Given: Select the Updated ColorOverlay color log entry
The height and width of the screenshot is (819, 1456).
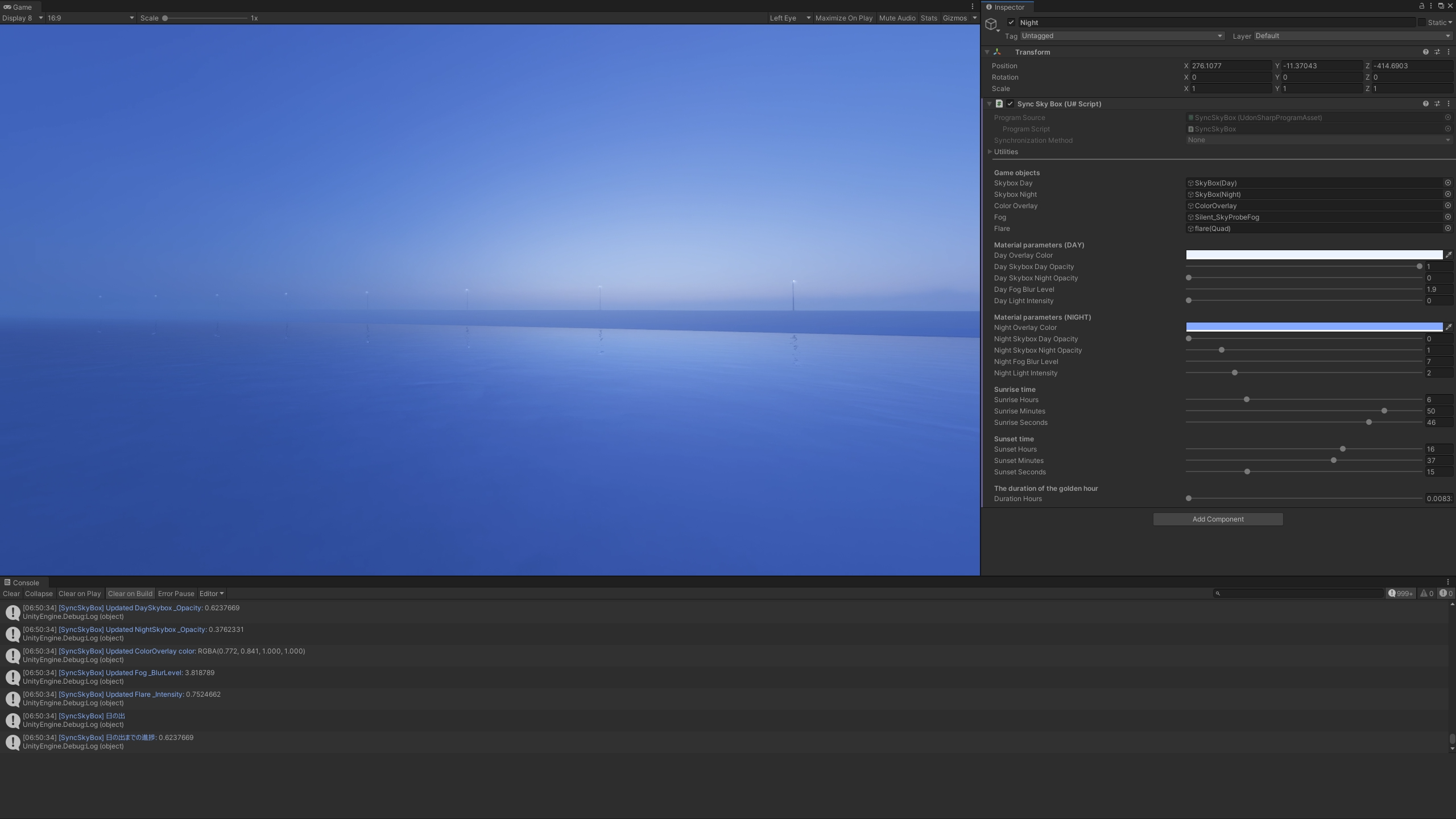Looking at the screenshot, I should [725, 655].
